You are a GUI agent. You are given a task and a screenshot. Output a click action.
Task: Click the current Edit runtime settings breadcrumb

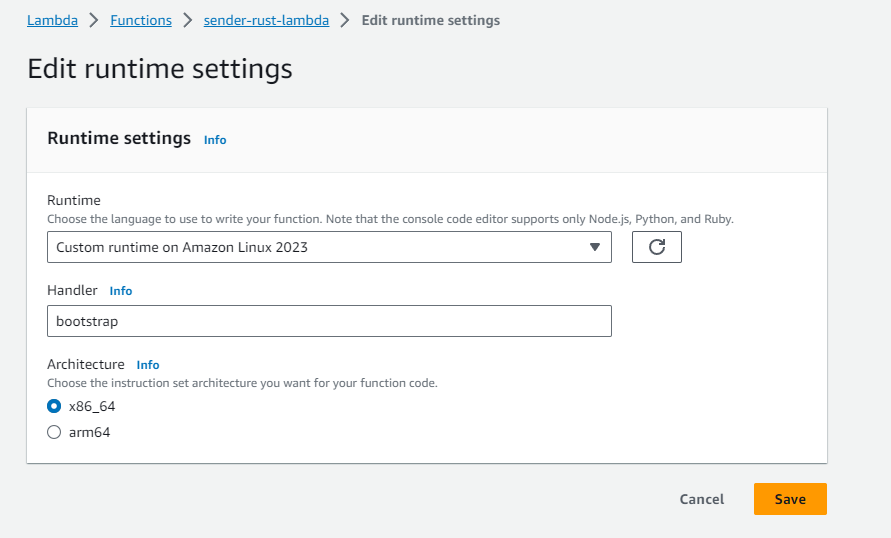(431, 20)
